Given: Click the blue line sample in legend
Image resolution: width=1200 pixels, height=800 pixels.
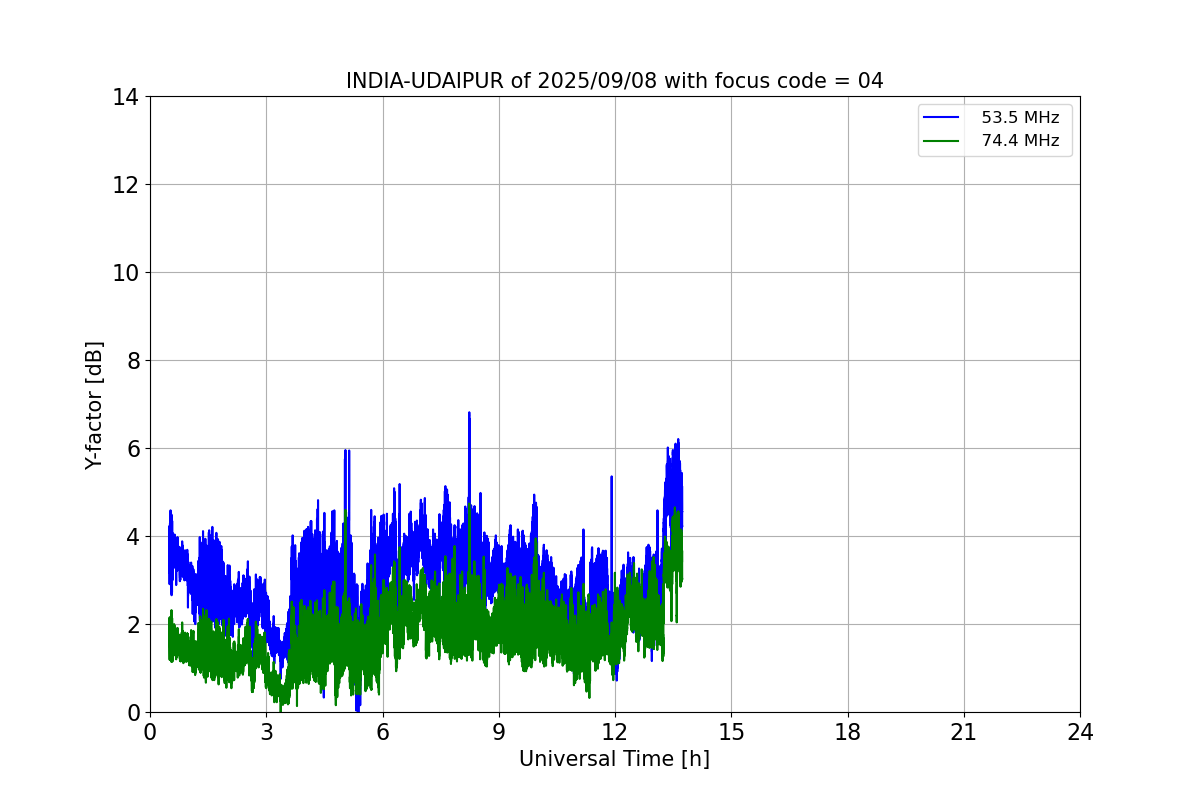Looking at the screenshot, I should tap(941, 118).
